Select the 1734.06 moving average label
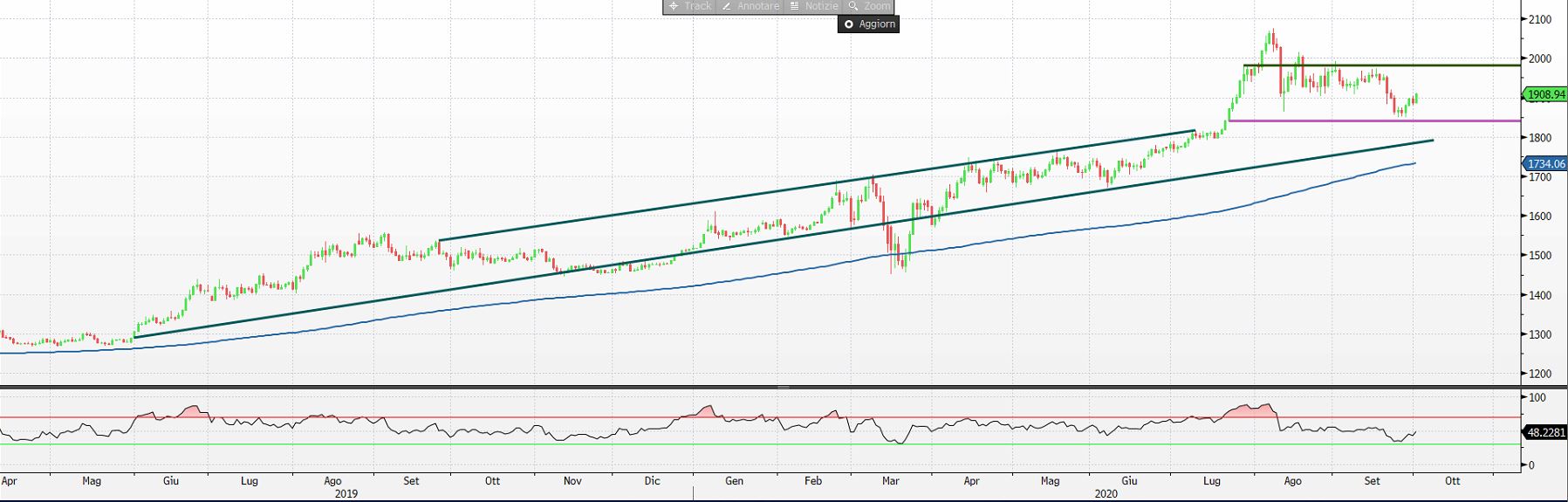This screenshot has height=502, width=1568. tap(1545, 164)
